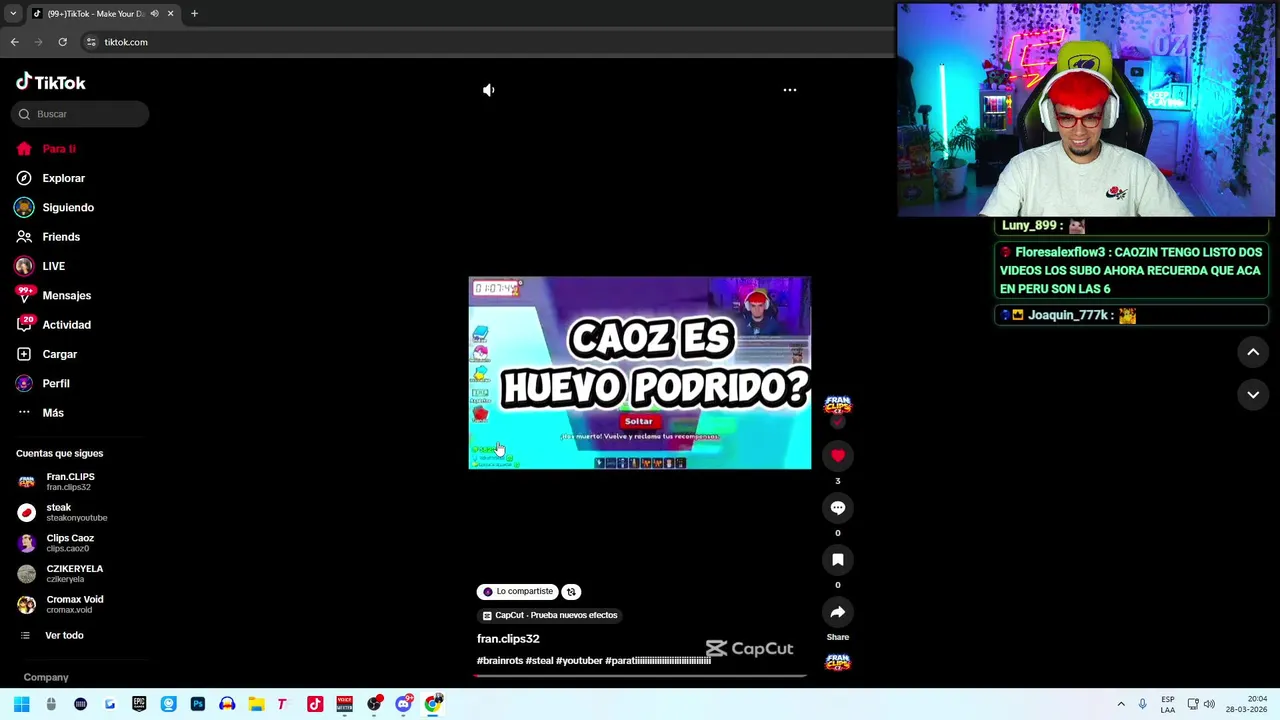
Task: Like the video with the heart icon
Action: coord(838,456)
